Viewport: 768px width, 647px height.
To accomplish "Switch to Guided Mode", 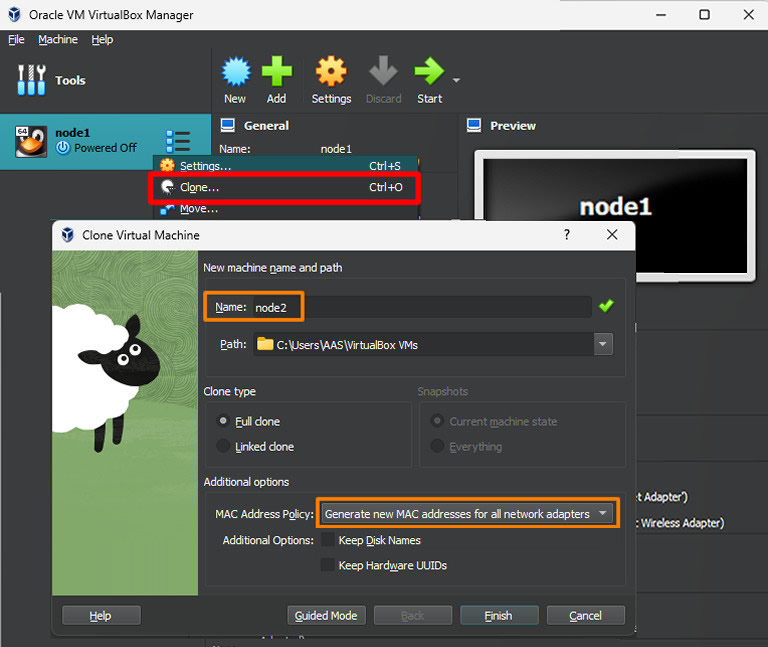I will coord(326,615).
